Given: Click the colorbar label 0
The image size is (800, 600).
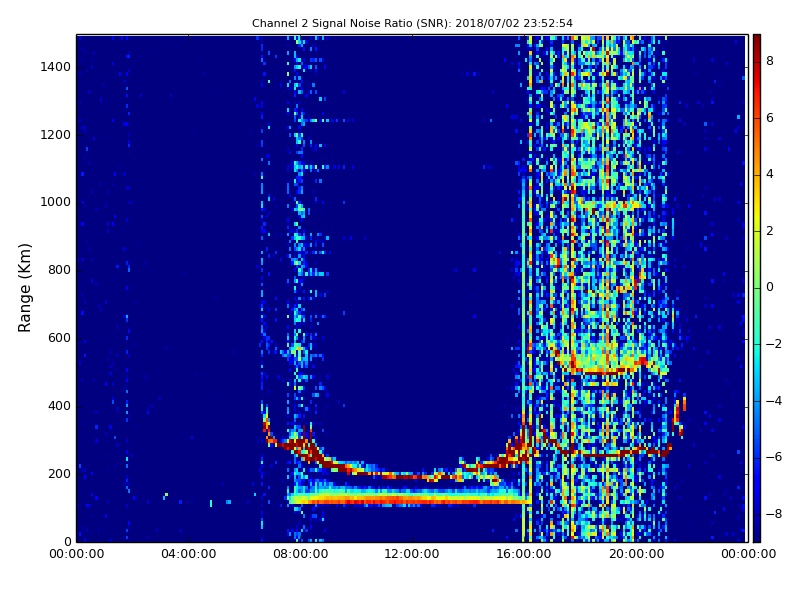Looking at the screenshot, I should click(x=770, y=287).
